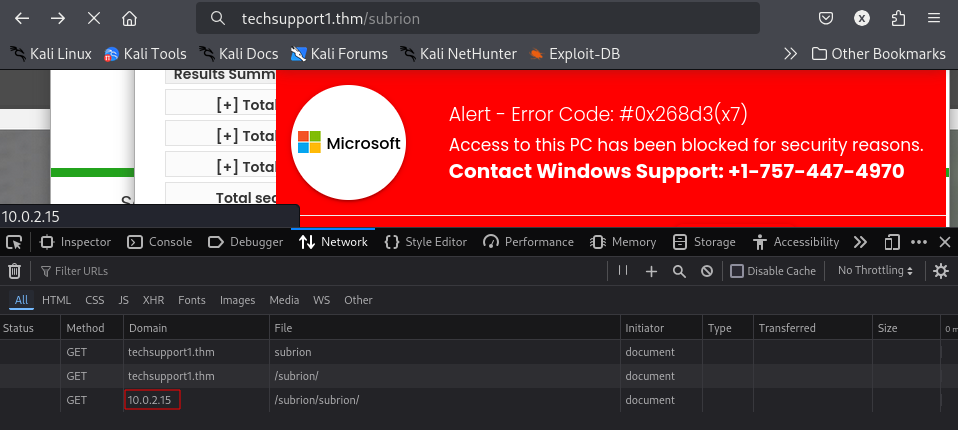Filter requests by All
Screen dimensions: 958x430
point(21,300)
